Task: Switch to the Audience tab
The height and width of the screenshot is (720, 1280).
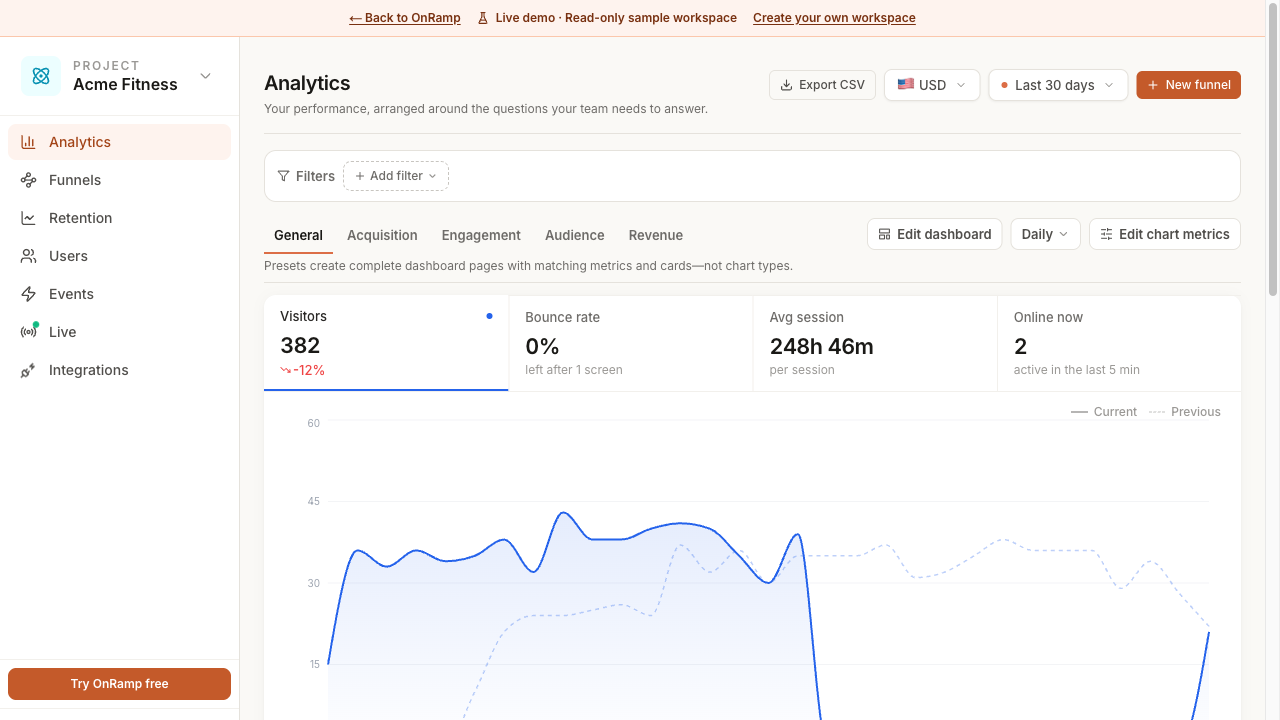Action: point(575,235)
